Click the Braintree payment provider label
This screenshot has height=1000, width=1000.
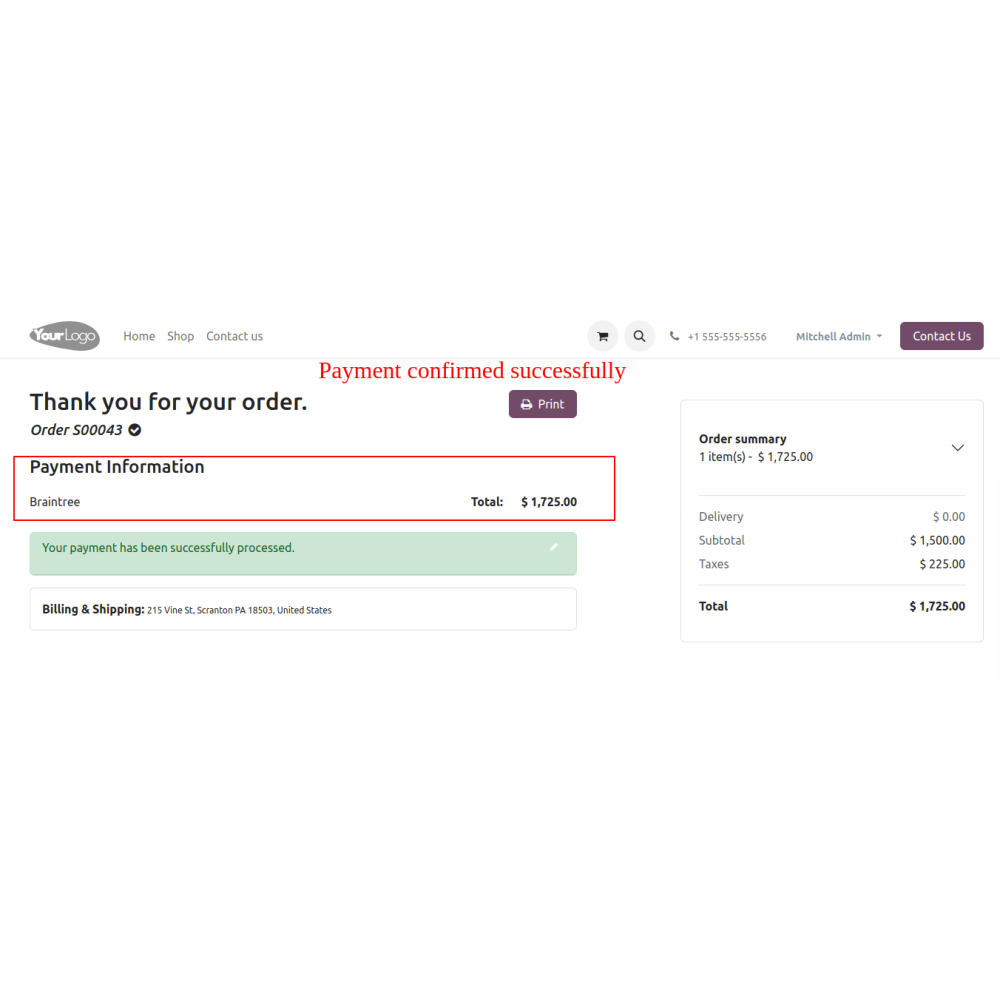point(55,502)
